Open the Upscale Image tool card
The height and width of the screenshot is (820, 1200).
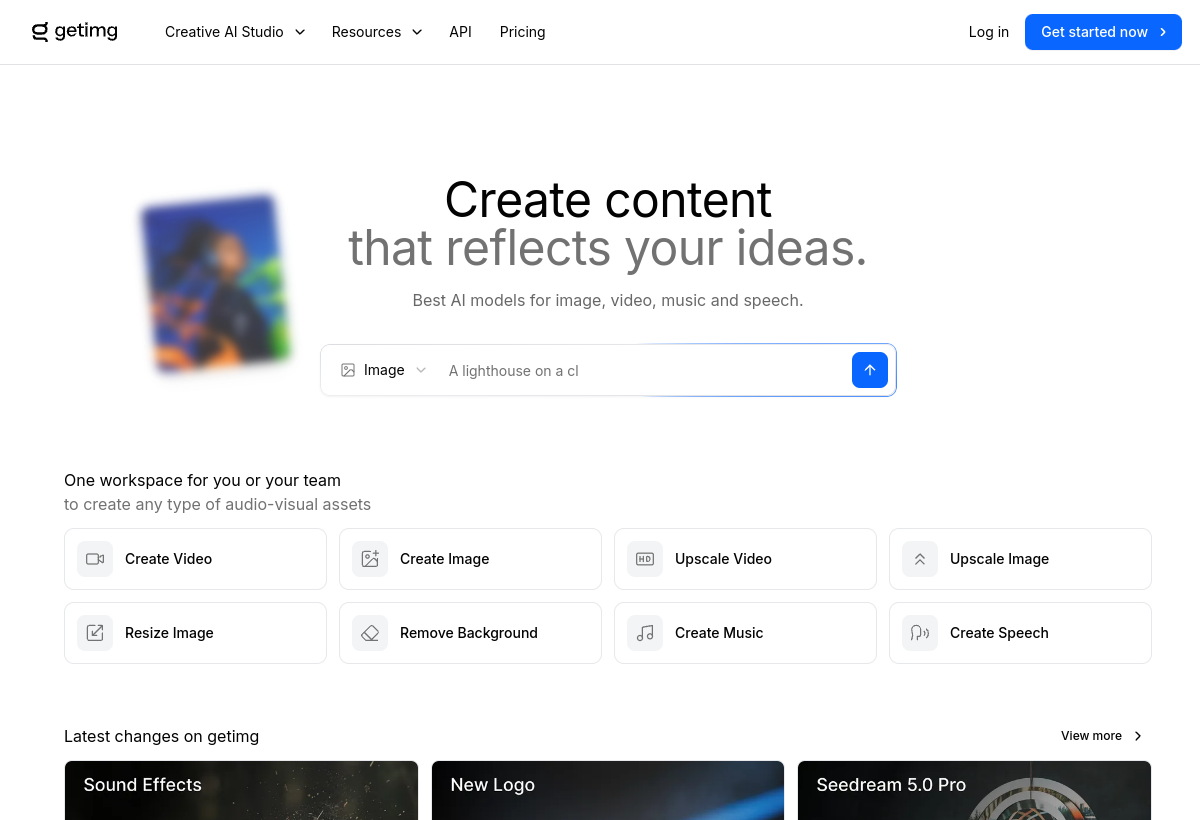pos(1020,559)
